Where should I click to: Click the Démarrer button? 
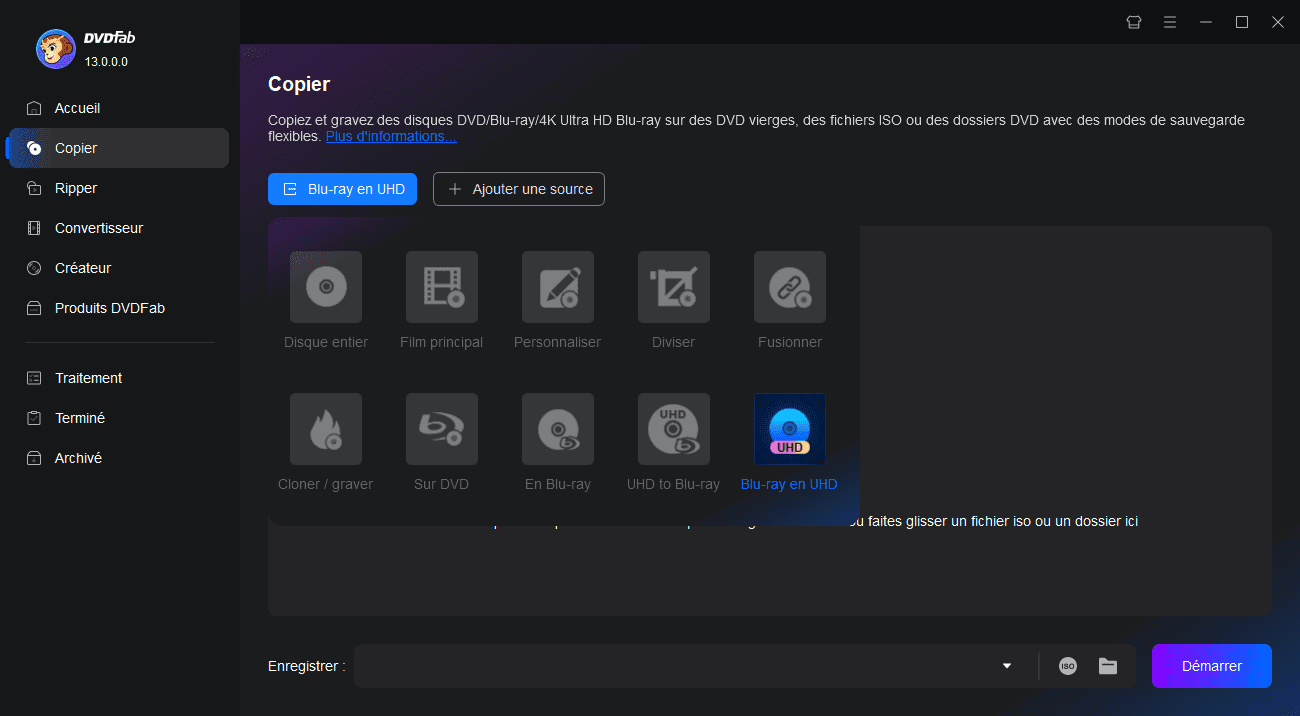[1212, 666]
